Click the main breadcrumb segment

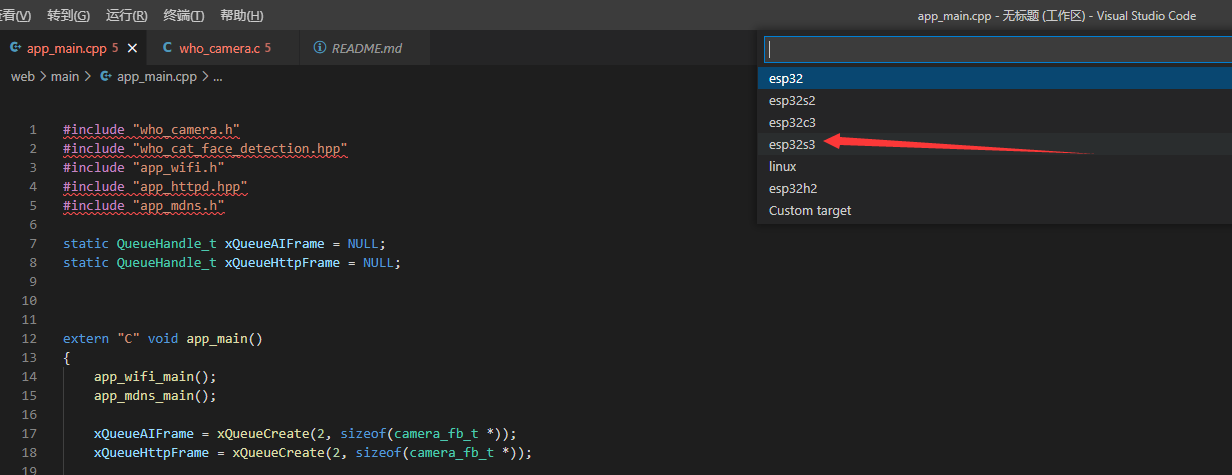coord(65,76)
